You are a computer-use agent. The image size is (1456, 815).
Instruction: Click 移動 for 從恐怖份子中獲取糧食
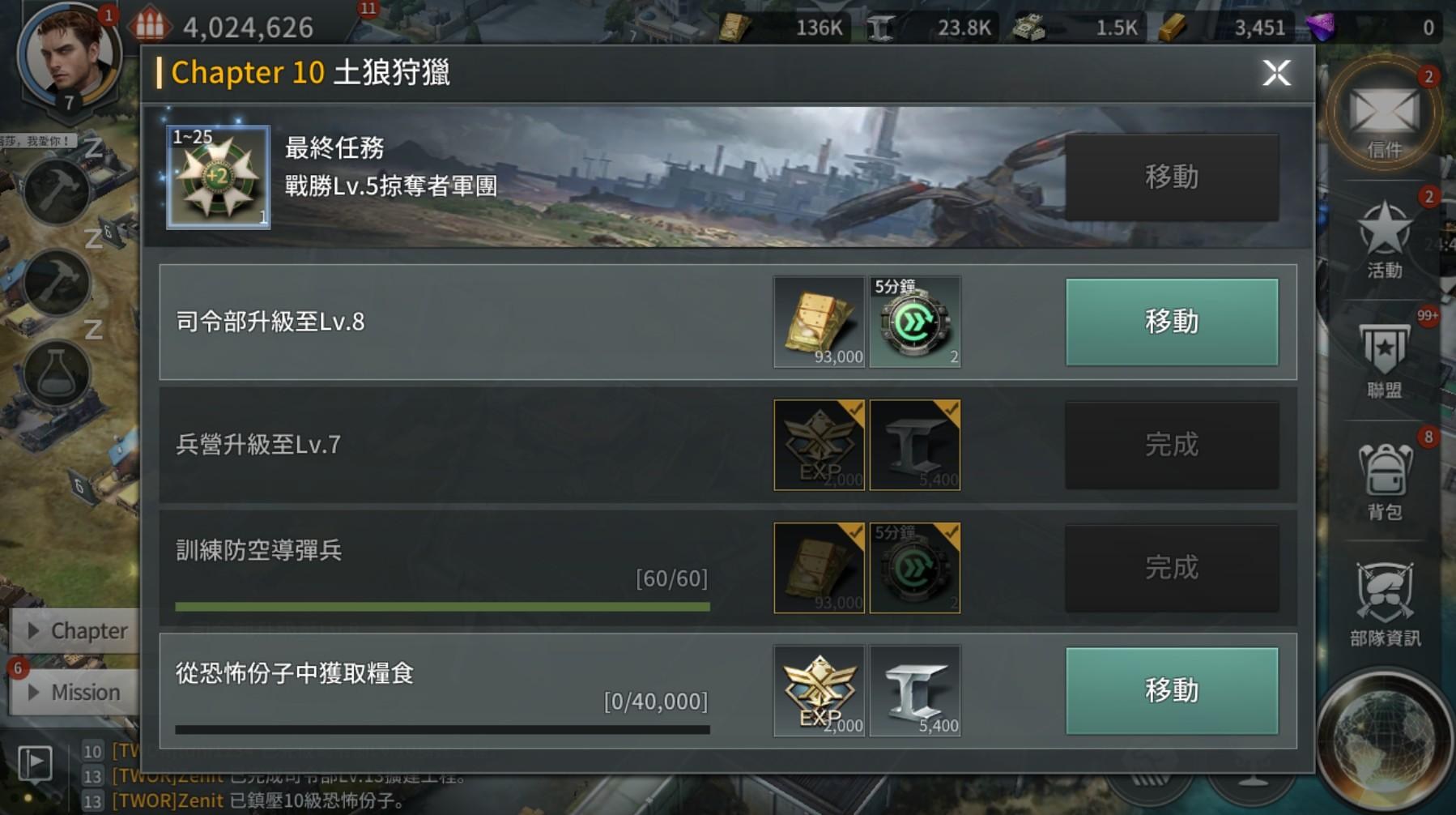[1172, 690]
